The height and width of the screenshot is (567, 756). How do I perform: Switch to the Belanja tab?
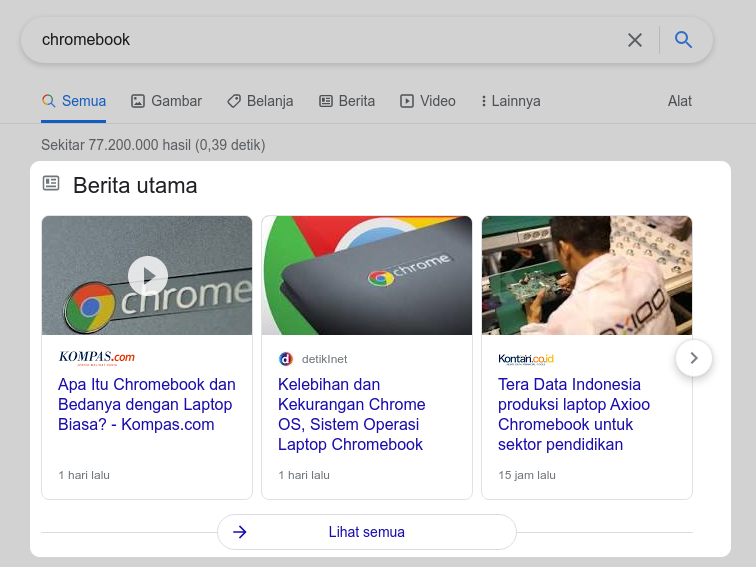[x=259, y=101]
